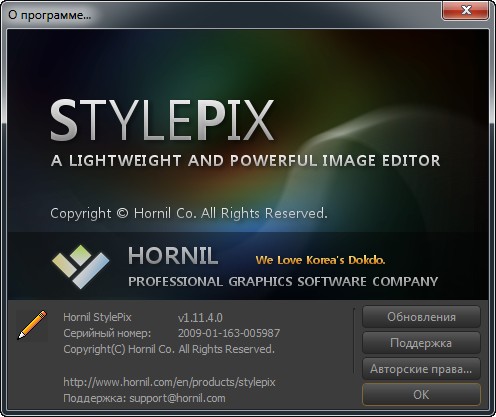Image resolution: width=496 pixels, height=417 pixels.
Task: Click 'Professional Graphics Software Company' text
Action: click(283, 282)
